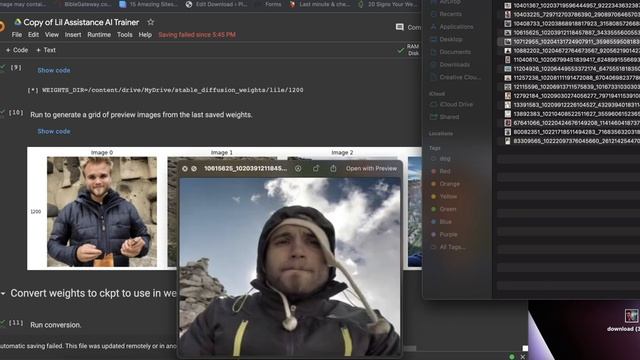Select AirDrop in the Finder sidebar
The width and height of the screenshot is (640, 360).
450,2
